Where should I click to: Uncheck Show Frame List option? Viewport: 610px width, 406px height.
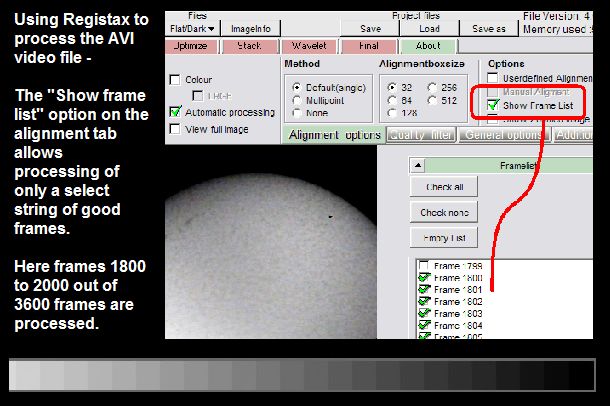[x=493, y=105]
